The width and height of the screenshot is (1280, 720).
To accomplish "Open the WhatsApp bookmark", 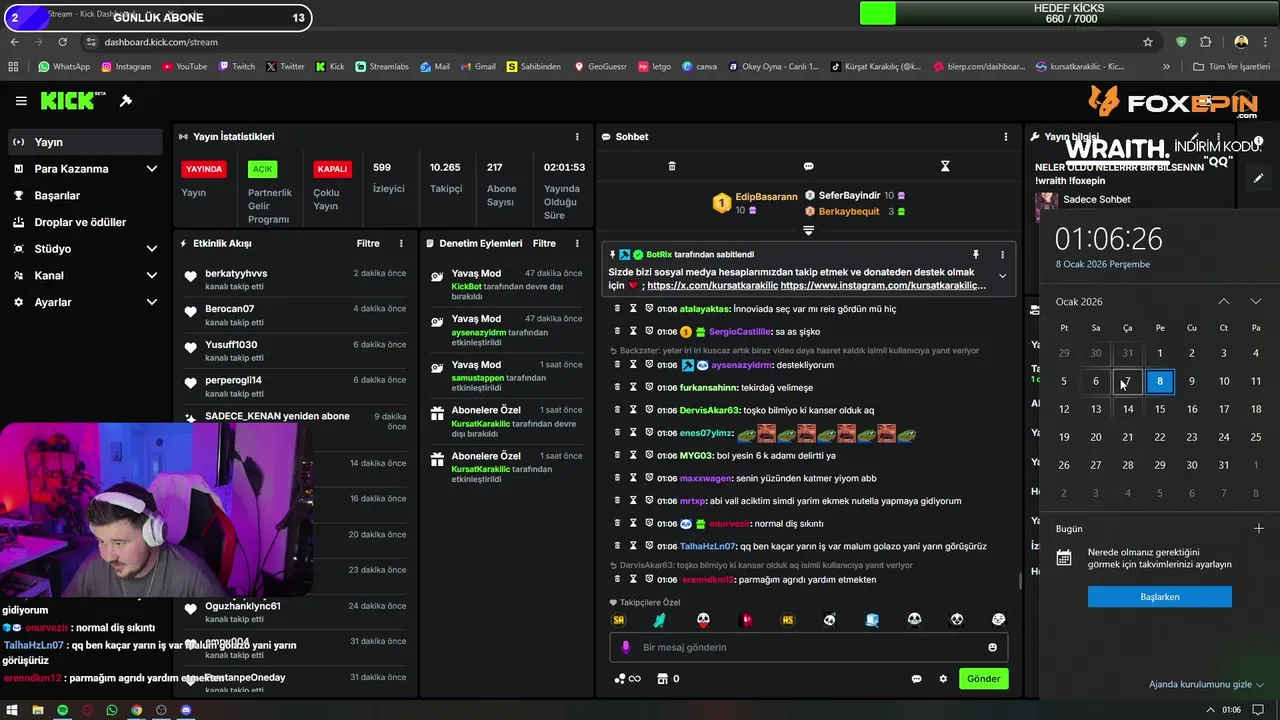I will click(x=63, y=67).
